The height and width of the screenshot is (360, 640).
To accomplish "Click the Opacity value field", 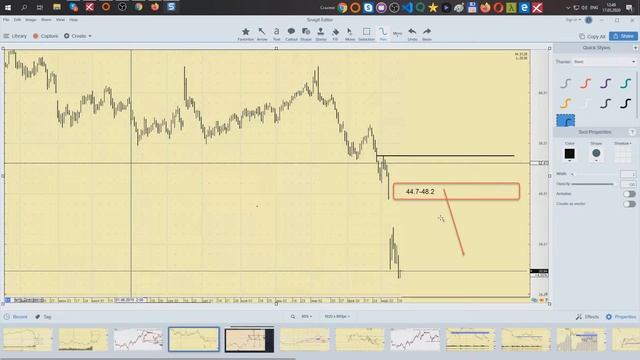I will tap(628, 184).
